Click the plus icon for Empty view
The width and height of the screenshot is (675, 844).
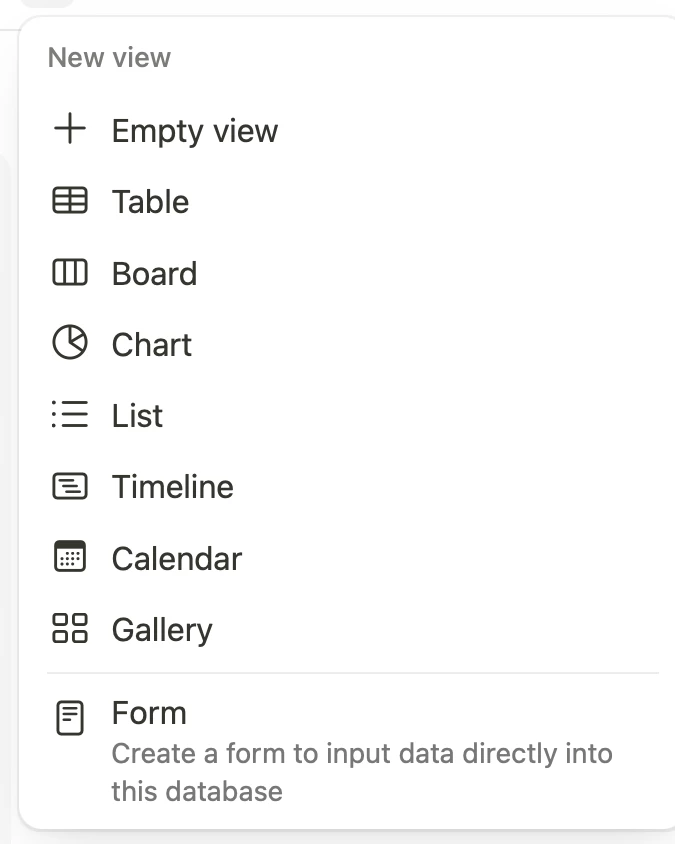[70, 129]
